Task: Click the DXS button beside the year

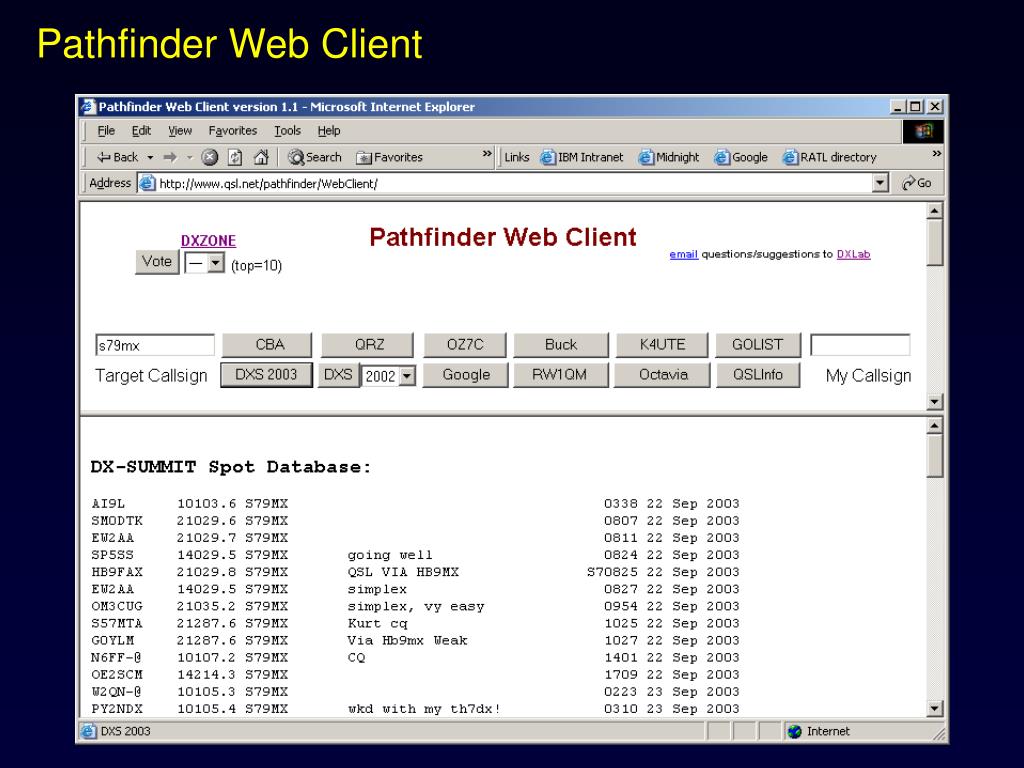Action: click(338, 375)
